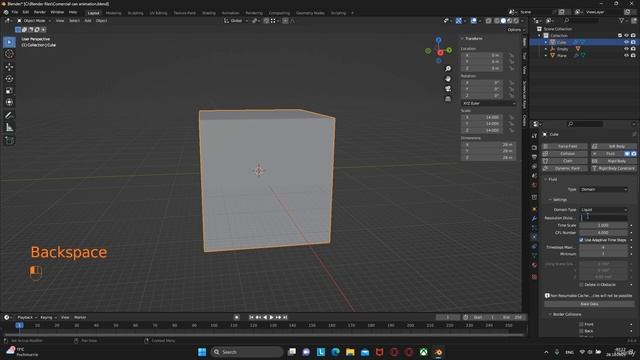Open the viewport Add menu
The height and width of the screenshot is (360, 640).
(88, 20)
